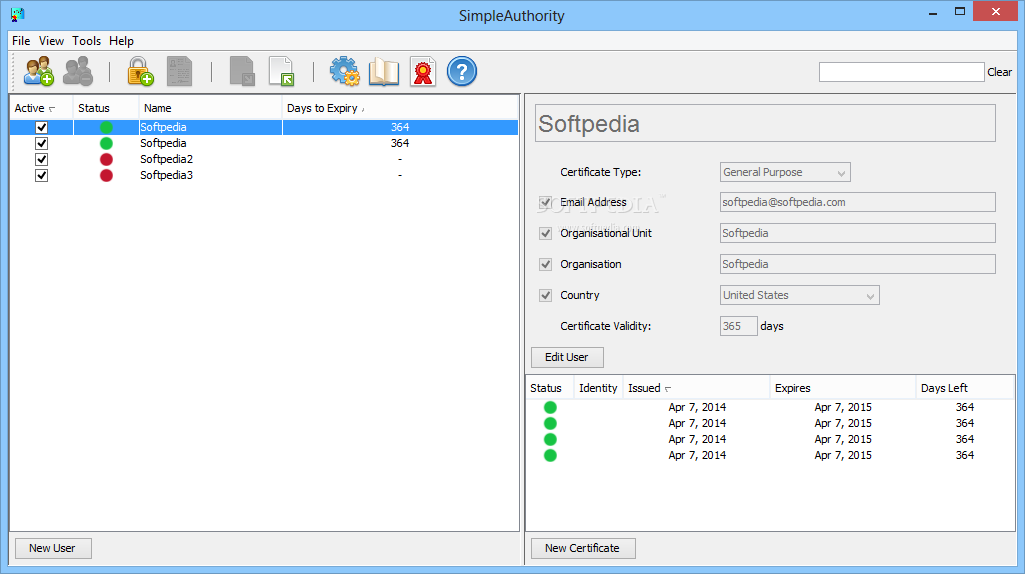Click green status dot of selected Softpedia user
This screenshot has height=574, width=1025.
pos(106,127)
